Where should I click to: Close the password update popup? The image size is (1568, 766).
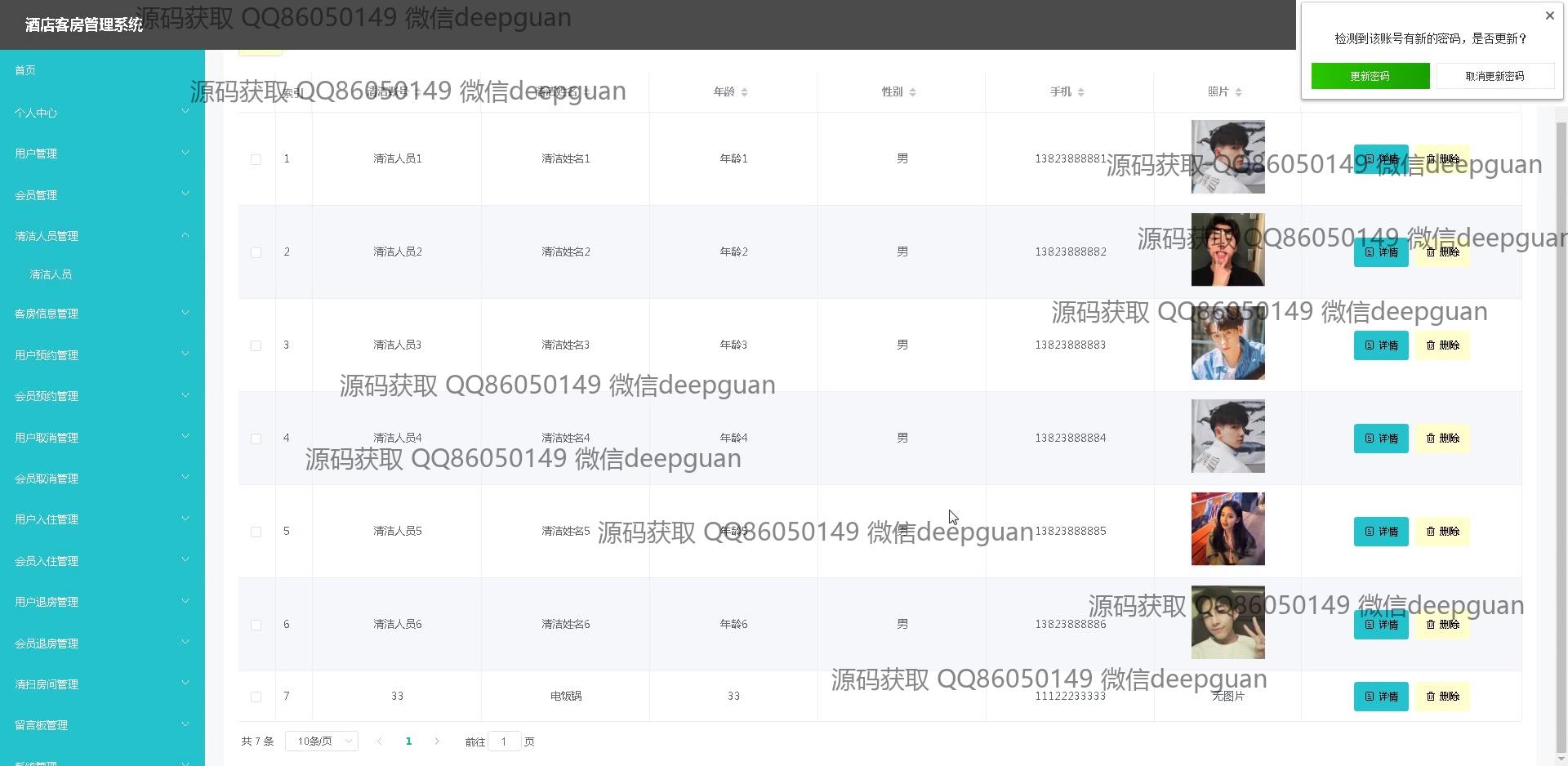(1549, 16)
